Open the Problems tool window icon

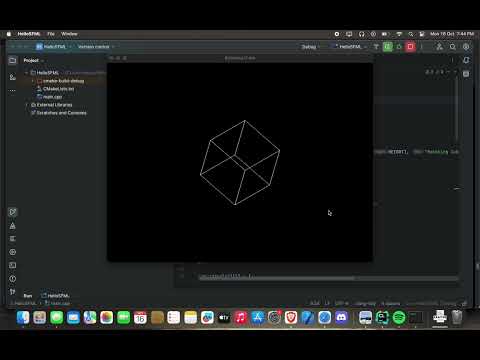(13, 279)
